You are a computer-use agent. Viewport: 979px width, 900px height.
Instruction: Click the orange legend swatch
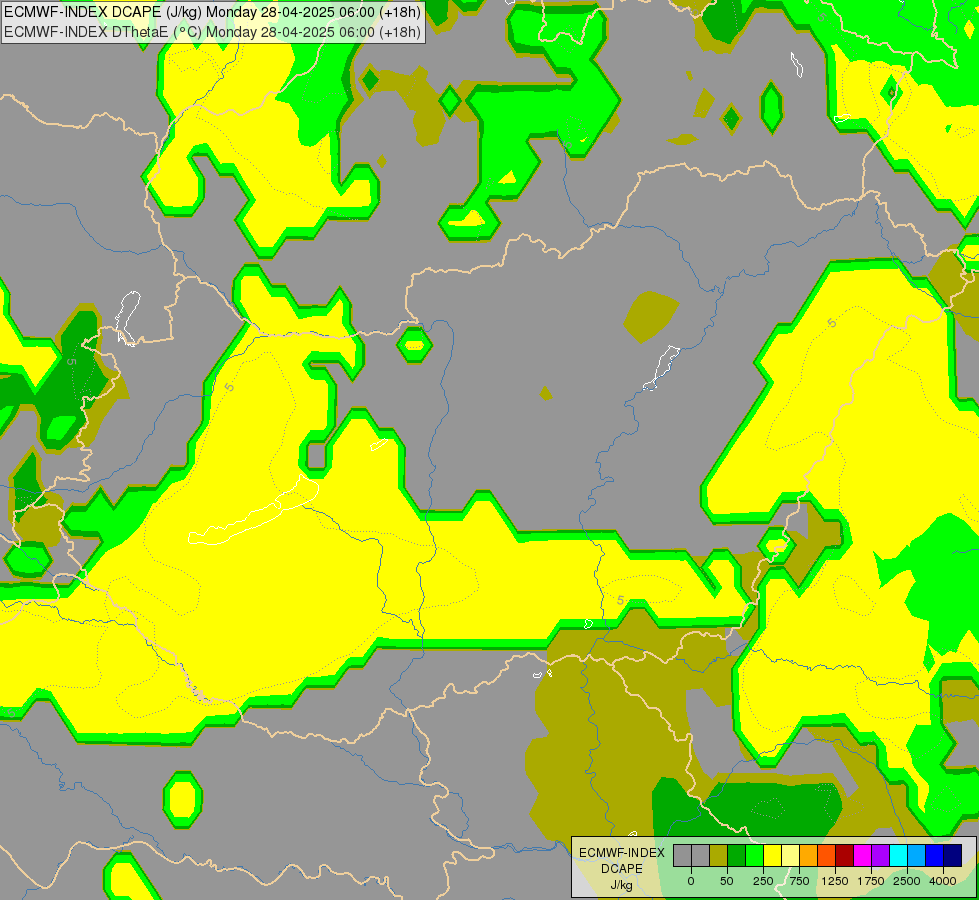coord(809,855)
